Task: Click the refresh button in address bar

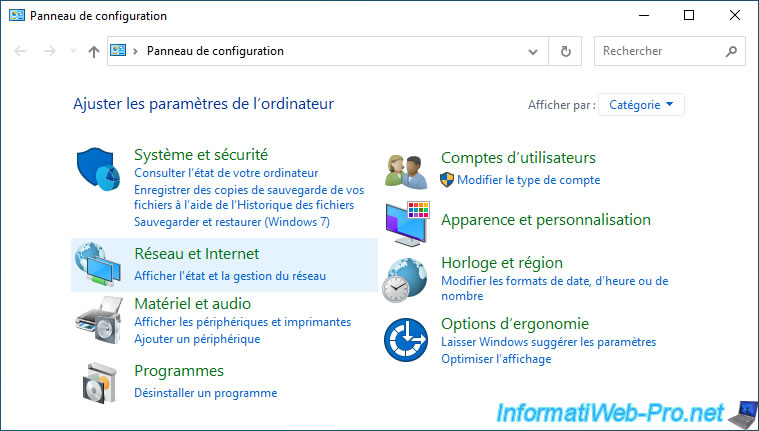Action: (566, 51)
